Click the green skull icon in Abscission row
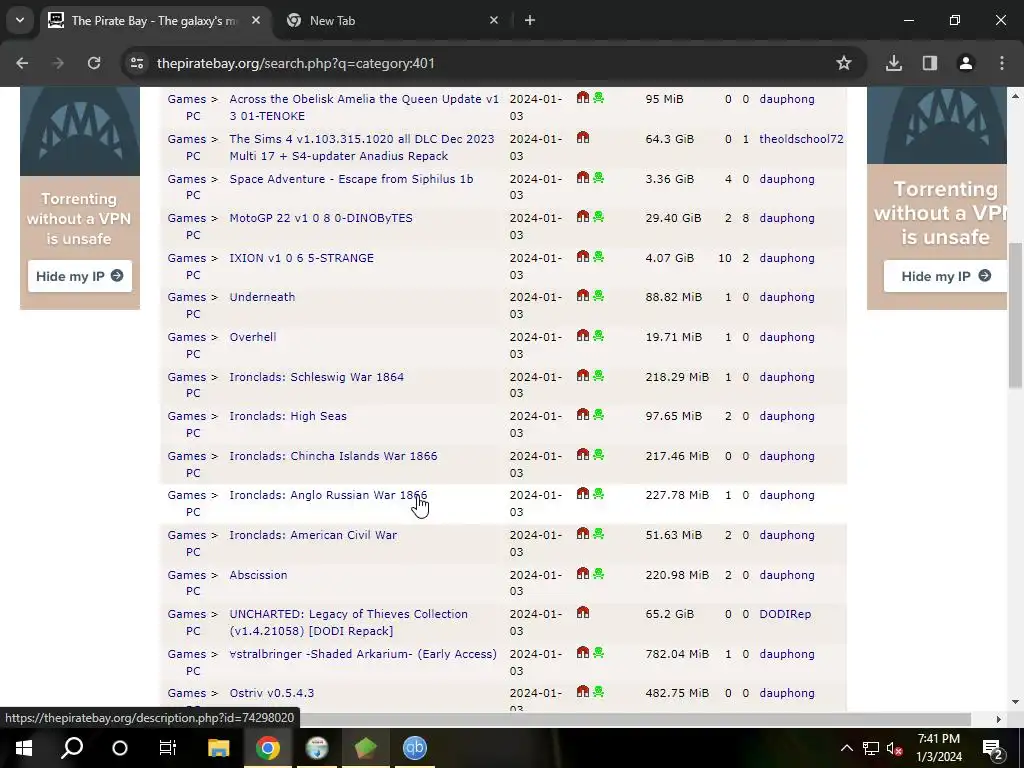This screenshot has height=768, width=1024. [598, 573]
